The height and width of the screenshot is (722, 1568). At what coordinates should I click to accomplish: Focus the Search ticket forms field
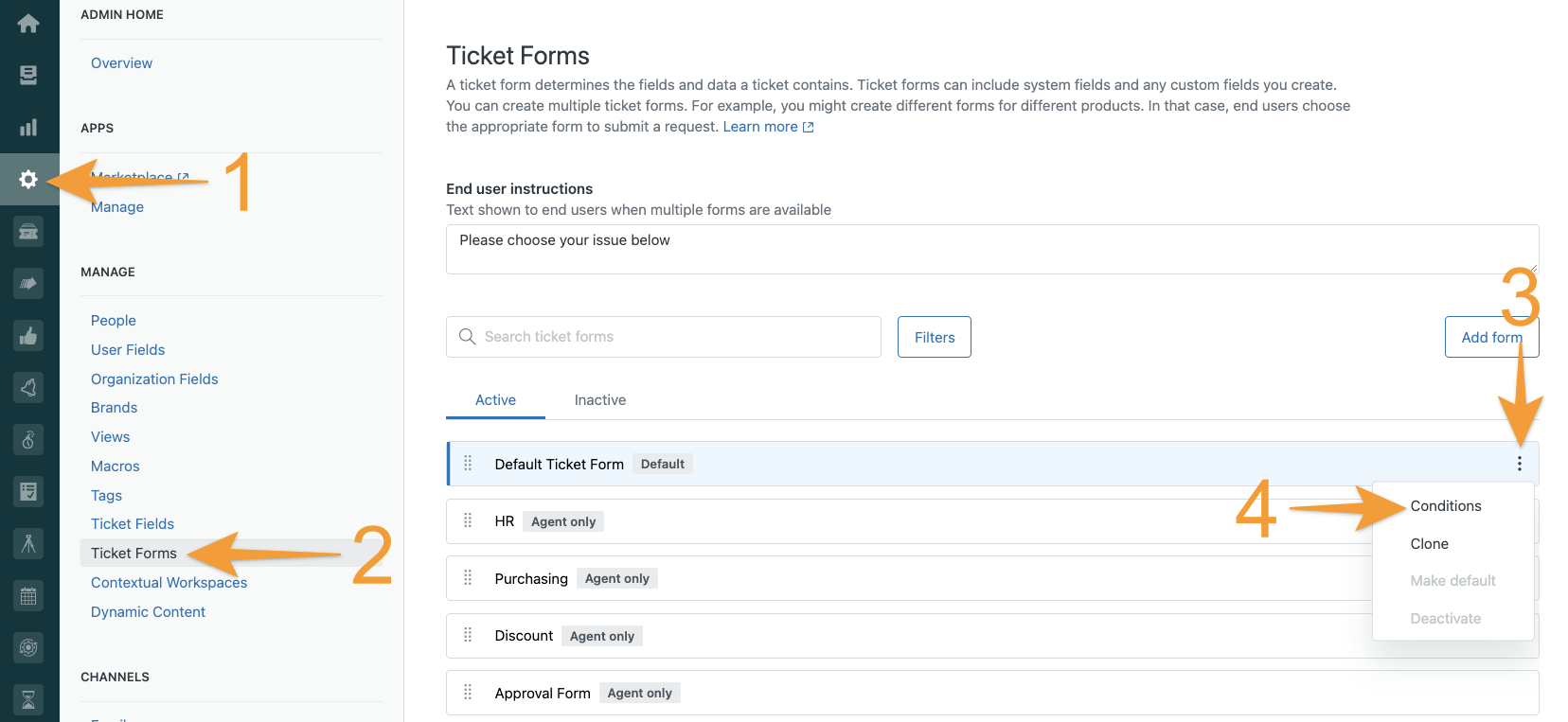(664, 337)
